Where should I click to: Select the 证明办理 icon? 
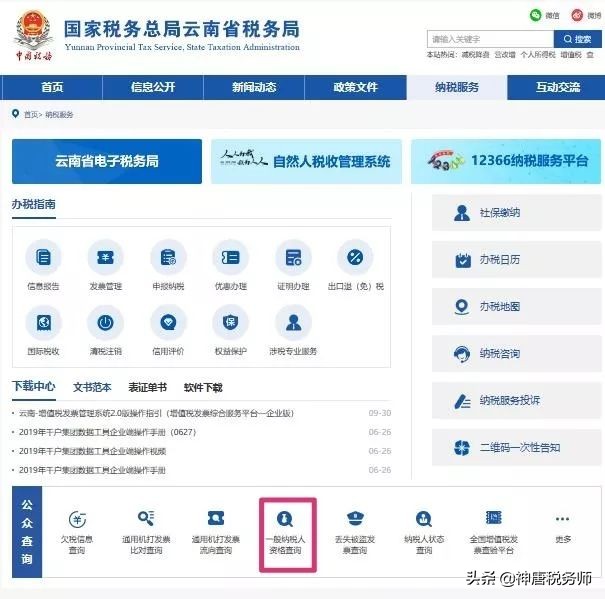pos(293,257)
